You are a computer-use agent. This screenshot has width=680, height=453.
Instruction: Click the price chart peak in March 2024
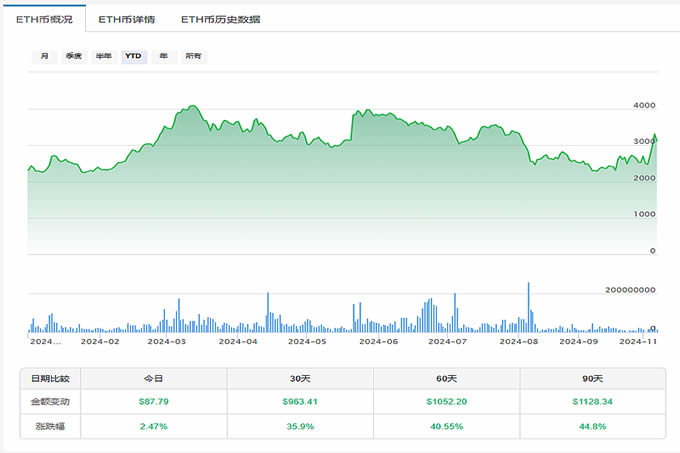pos(187,106)
